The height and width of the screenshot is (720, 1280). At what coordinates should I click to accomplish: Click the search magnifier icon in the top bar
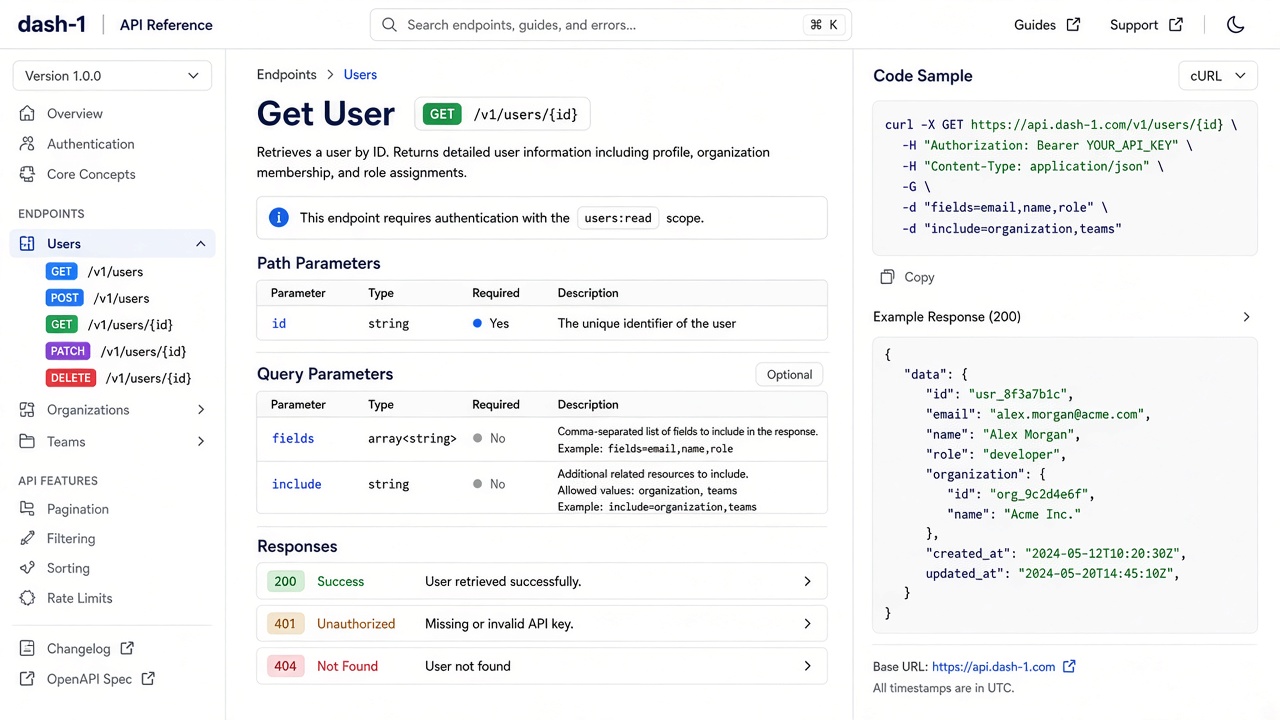(x=389, y=25)
